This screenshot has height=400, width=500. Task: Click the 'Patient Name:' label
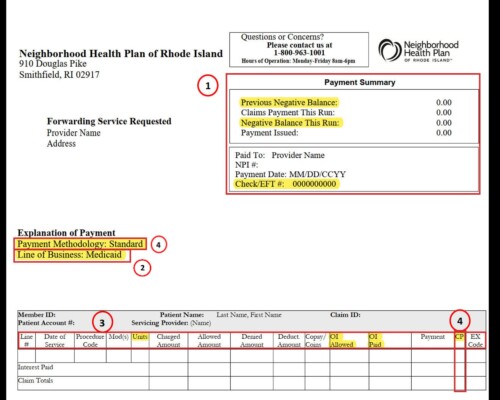point(182,315)
